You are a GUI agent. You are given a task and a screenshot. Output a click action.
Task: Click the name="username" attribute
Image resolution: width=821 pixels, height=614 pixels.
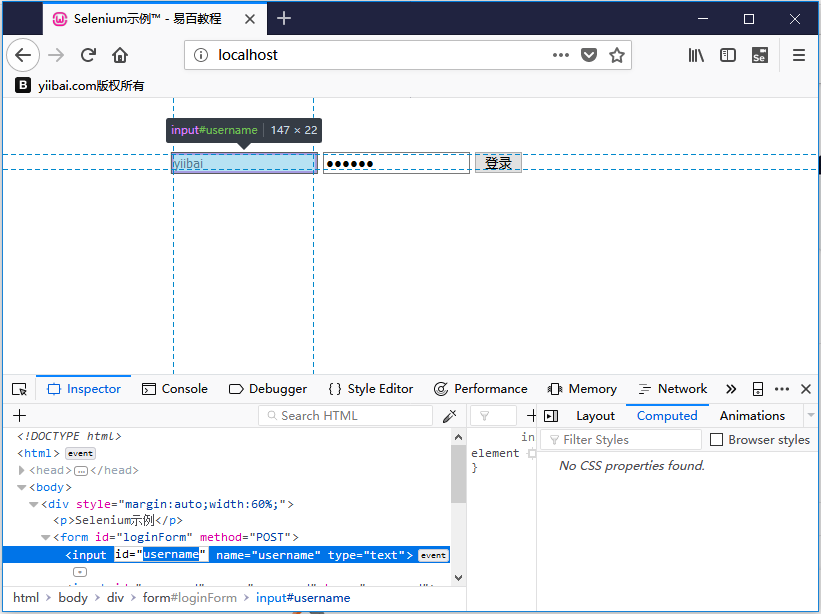pyautogui.click(x=268, y=555)
